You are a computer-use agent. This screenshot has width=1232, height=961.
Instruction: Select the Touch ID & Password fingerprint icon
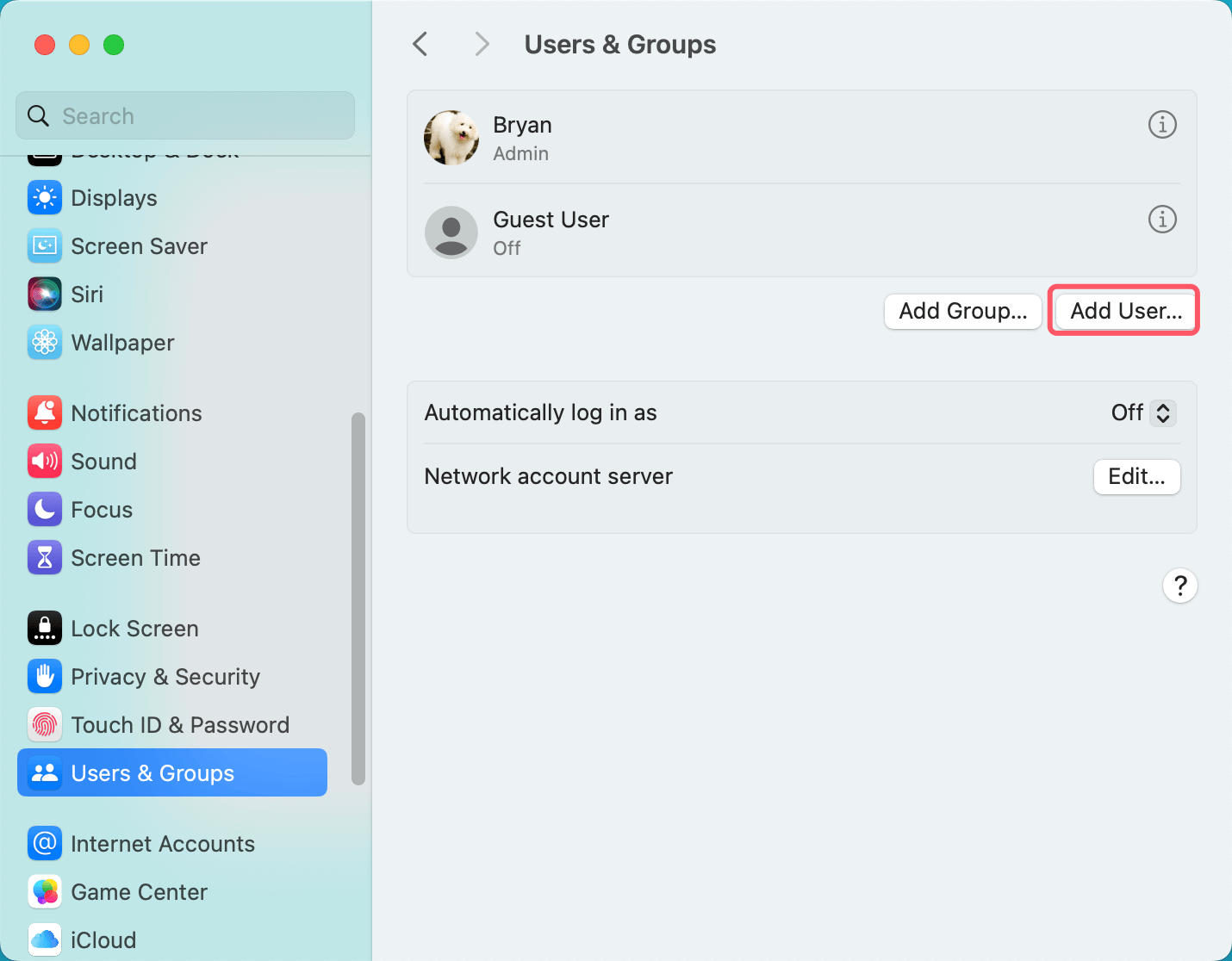click(44, 724)
